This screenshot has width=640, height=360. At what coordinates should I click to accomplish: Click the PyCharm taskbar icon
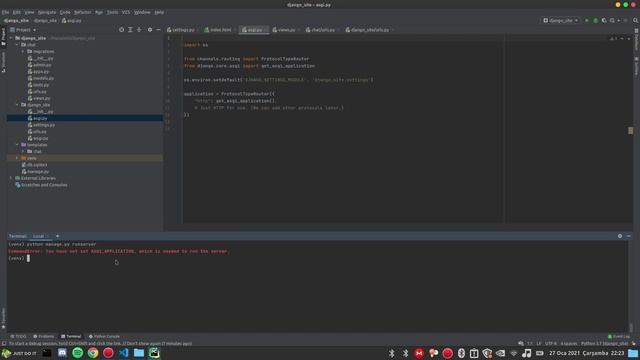click(154, 353)
